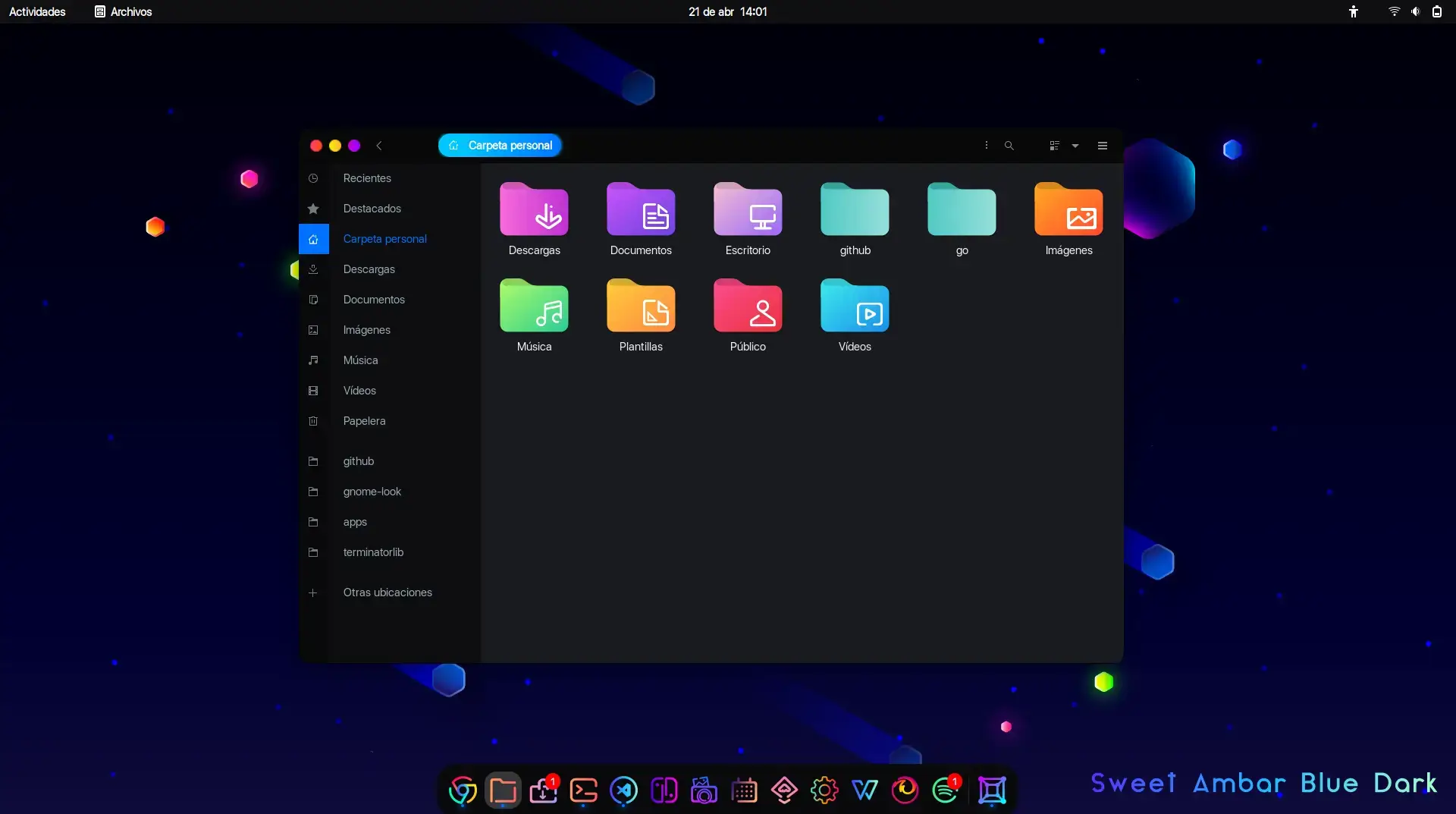Screen dimensions: 1456x814
Task: Go back with the back arrow
Action: click(379, 146)
